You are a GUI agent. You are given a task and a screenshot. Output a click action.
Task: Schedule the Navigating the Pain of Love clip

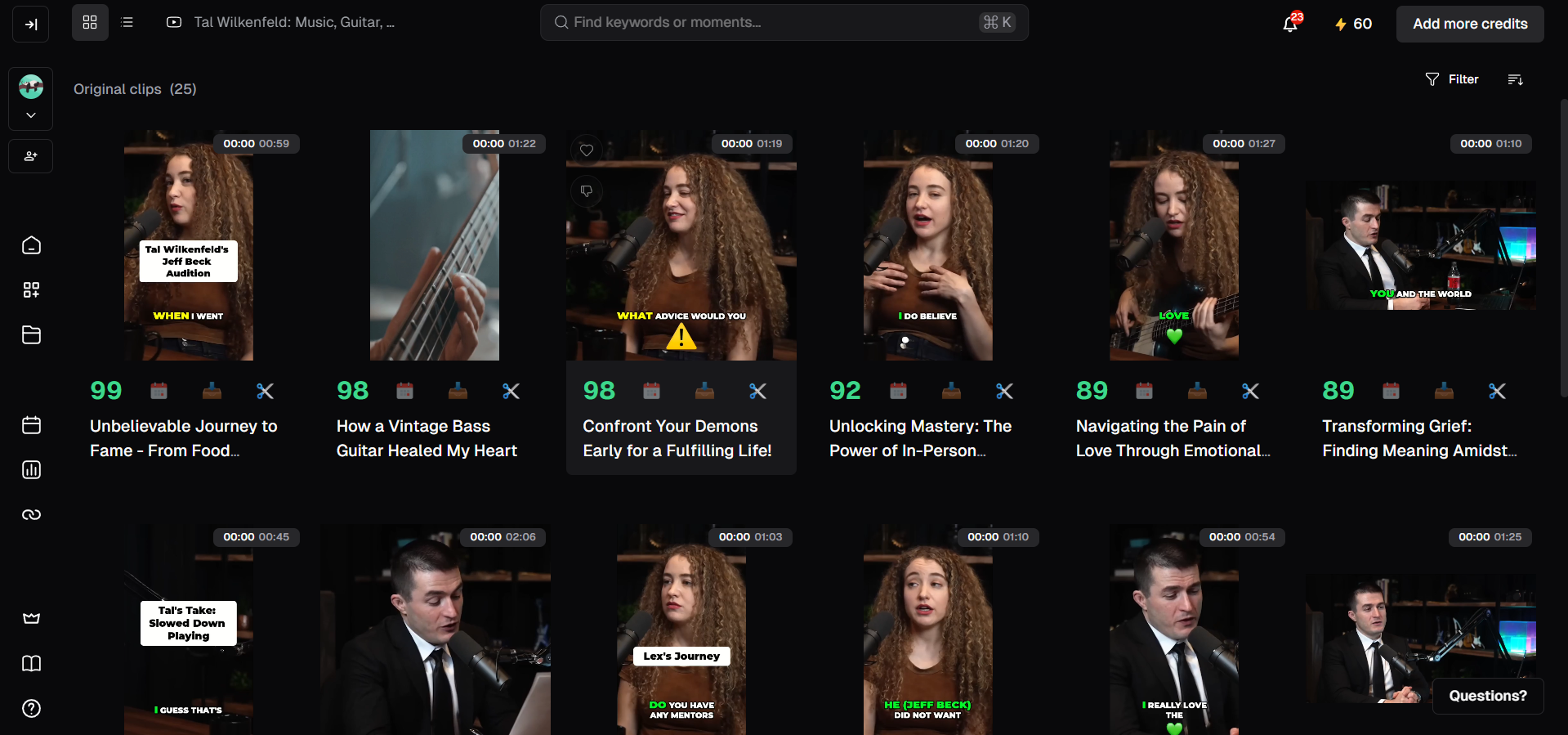(x=1145, y=391)
